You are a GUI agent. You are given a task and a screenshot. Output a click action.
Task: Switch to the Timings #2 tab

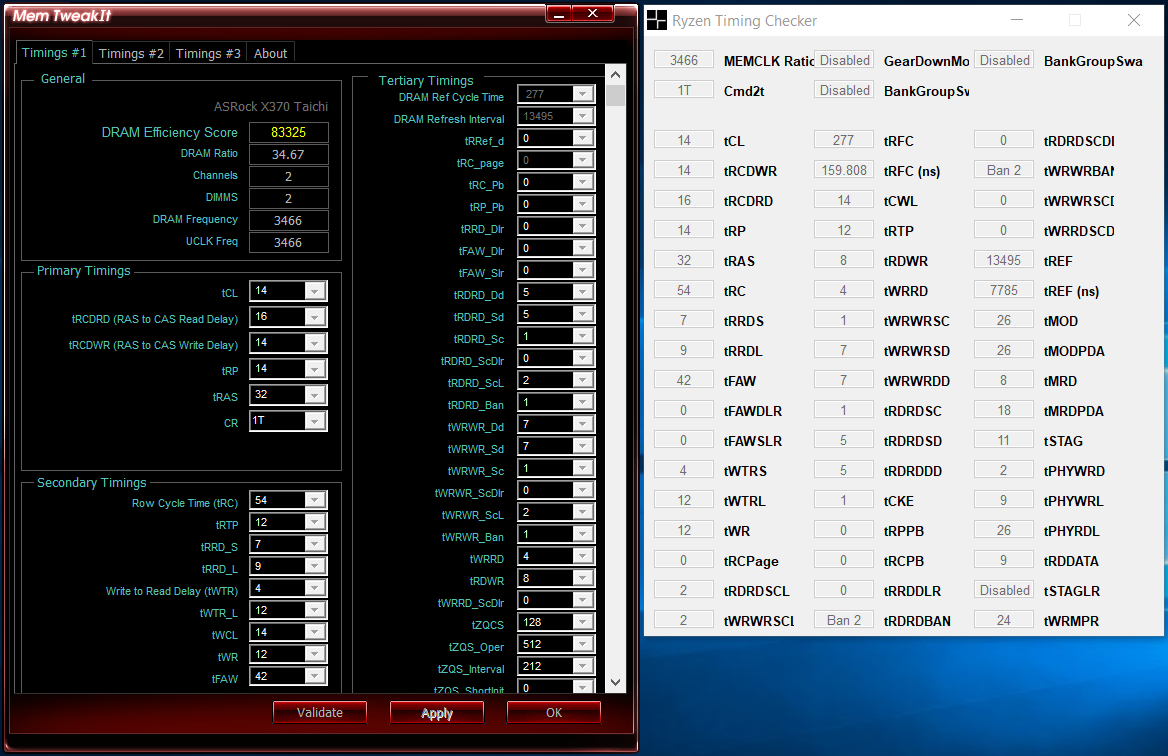(x=131, y=54)
